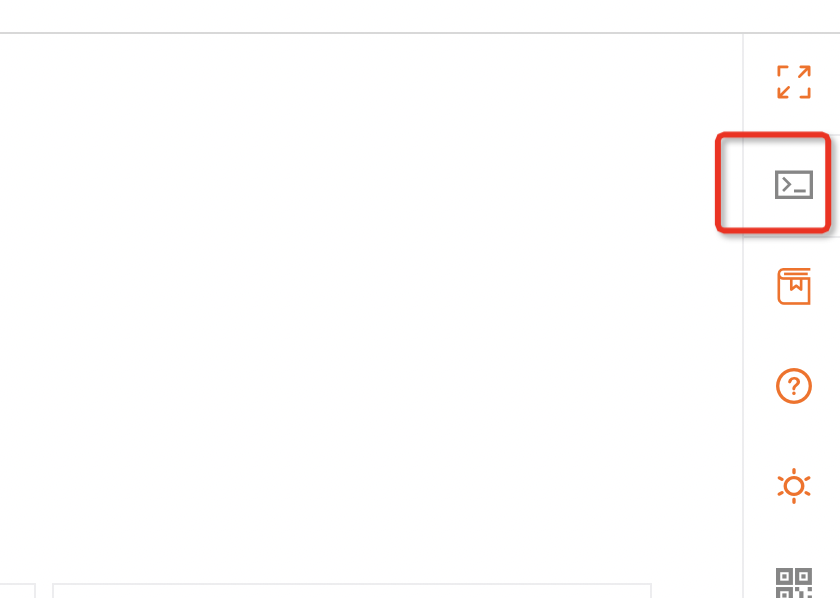Open the terminal console icon
840x598 pixels.
pos(793,184)
